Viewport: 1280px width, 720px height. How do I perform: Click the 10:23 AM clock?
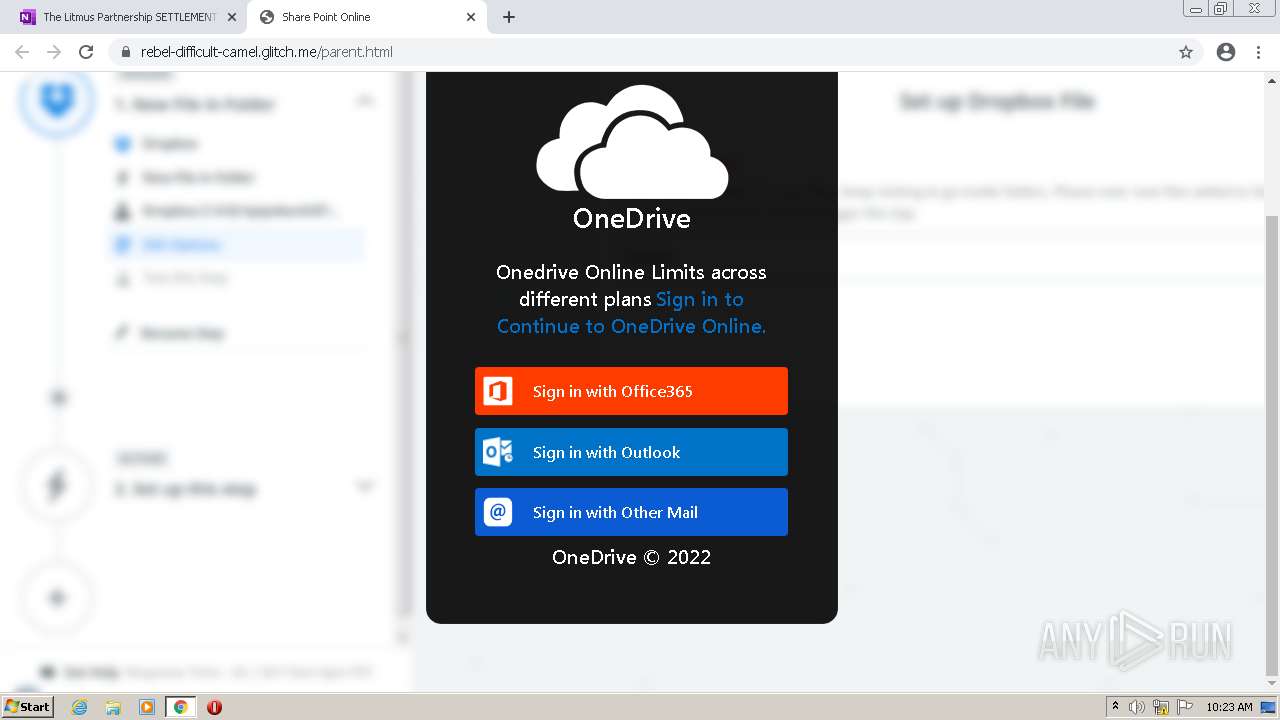click(x=1229, y=707)
